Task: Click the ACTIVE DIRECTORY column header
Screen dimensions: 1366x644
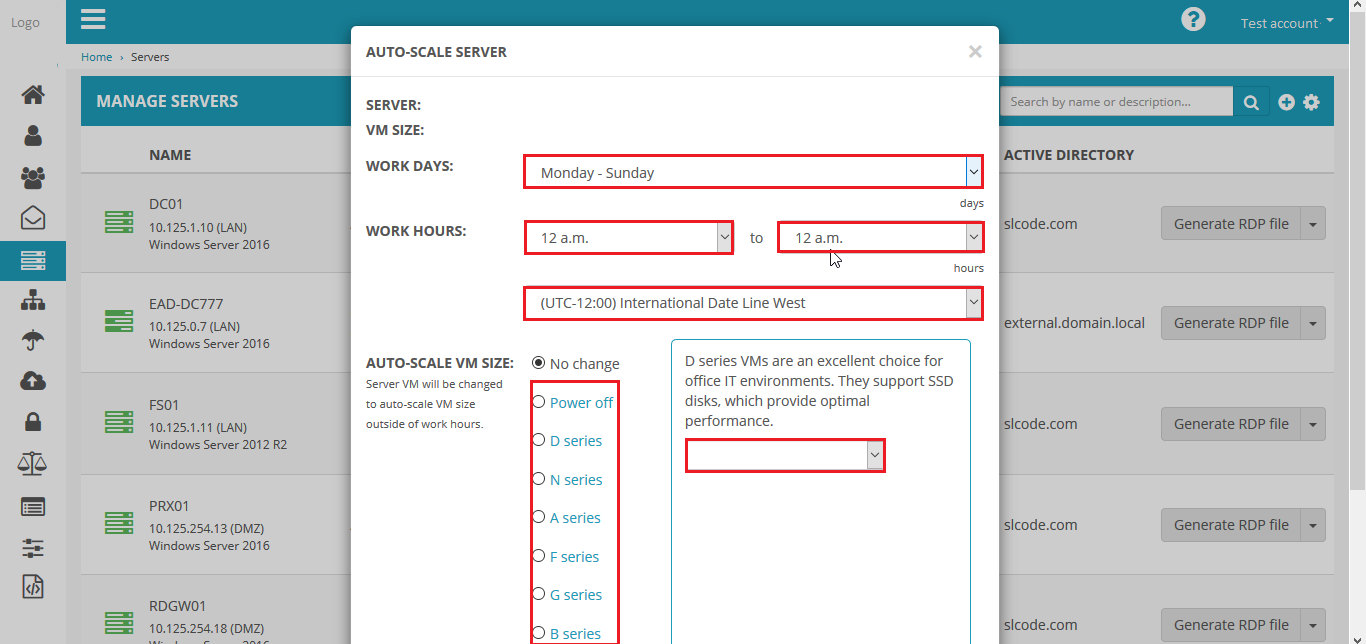Action: pos(1069,155)
